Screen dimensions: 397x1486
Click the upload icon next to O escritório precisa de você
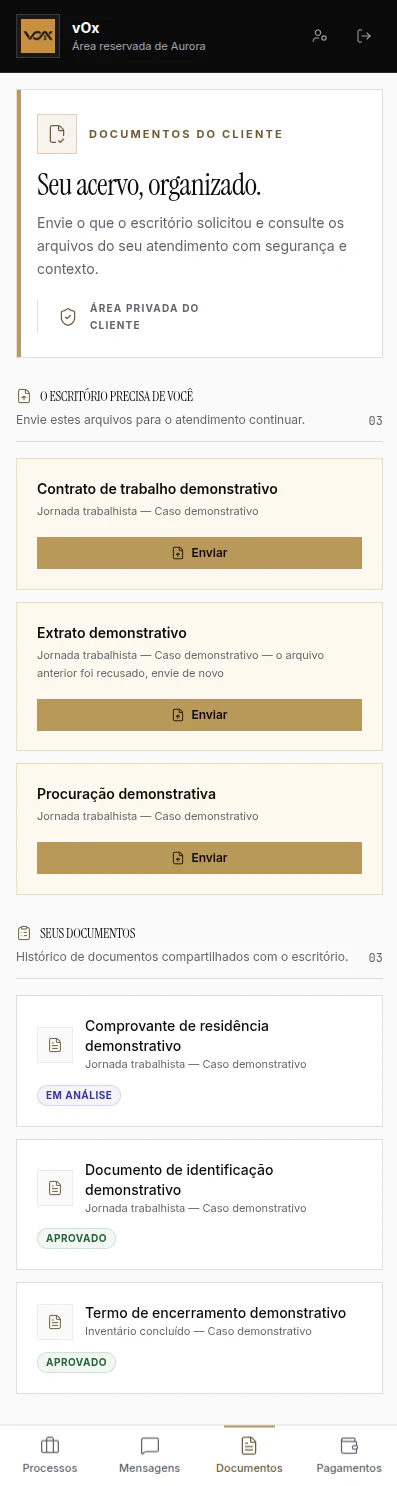24,396
